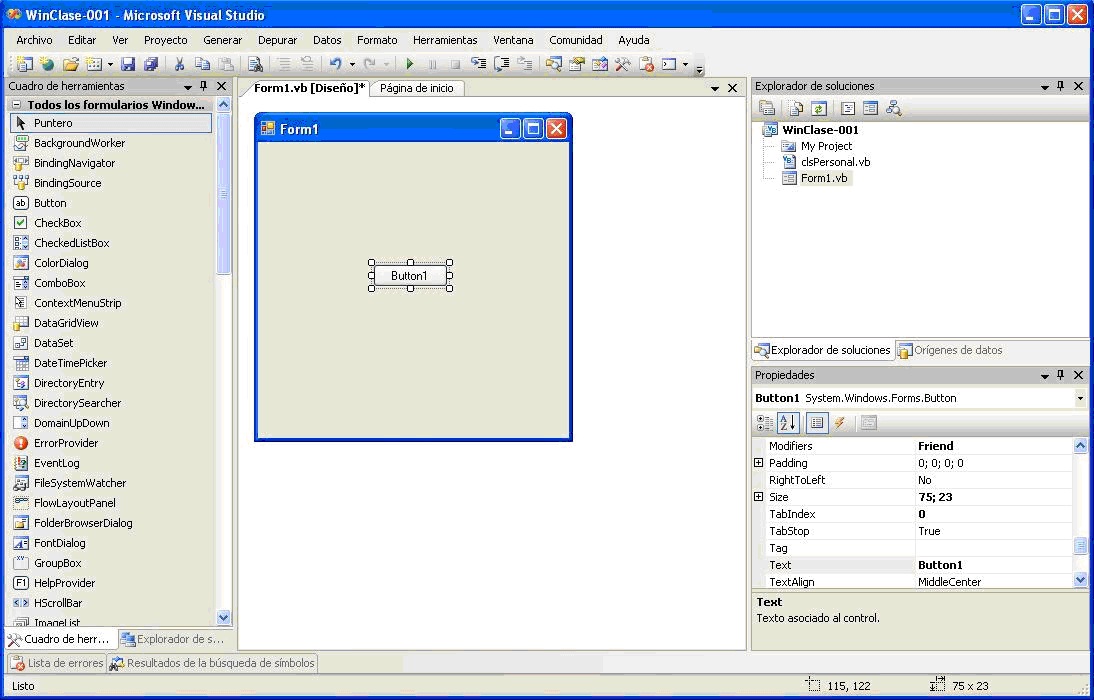Image resolution: width=1094 pixels, height=700 pixels.
Task: Toggle auto-hide on the Propiedades panel
Action: (1061, 374)
